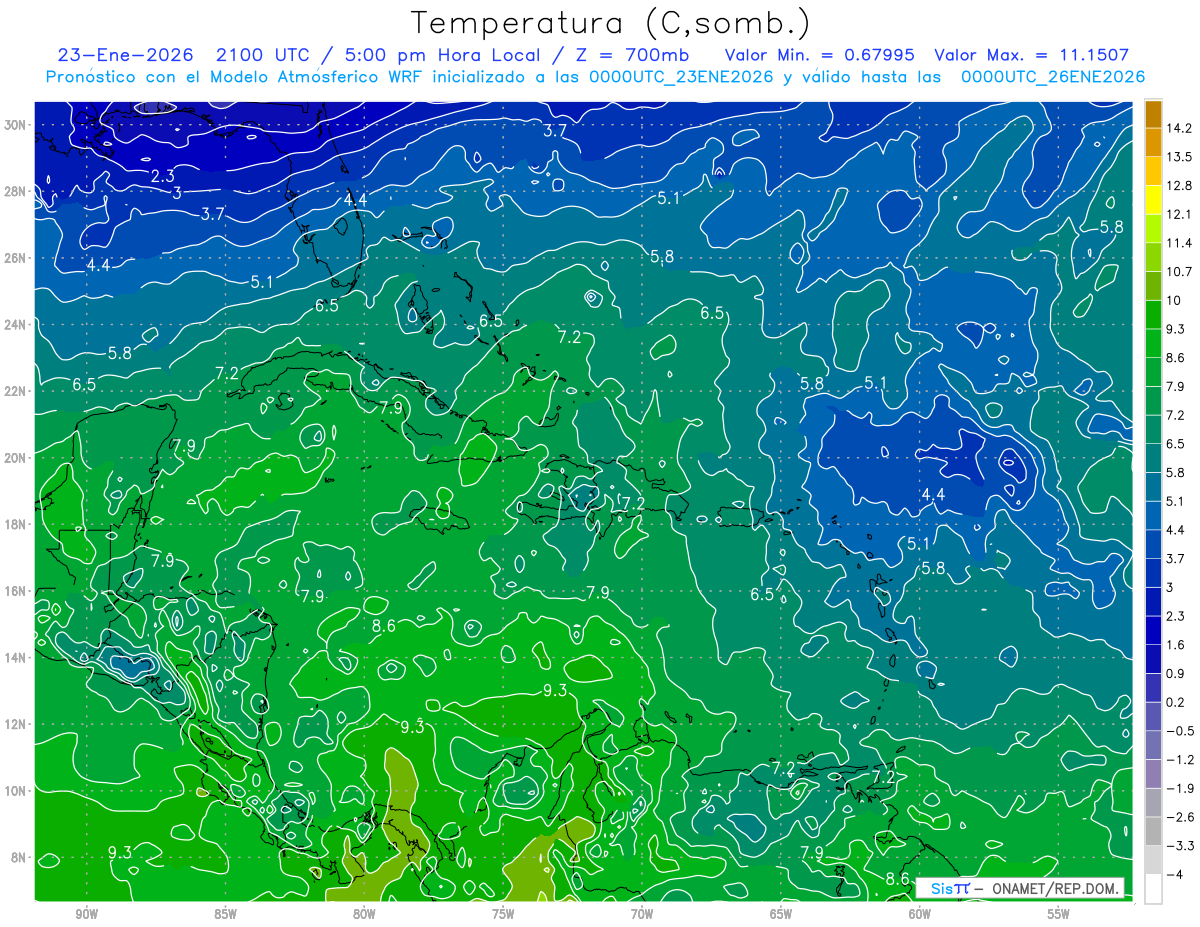Click latitude axis label '18N'
The width and height of the screenshot is (1200, 927).
pyautogui.click(x=17, y=524)
